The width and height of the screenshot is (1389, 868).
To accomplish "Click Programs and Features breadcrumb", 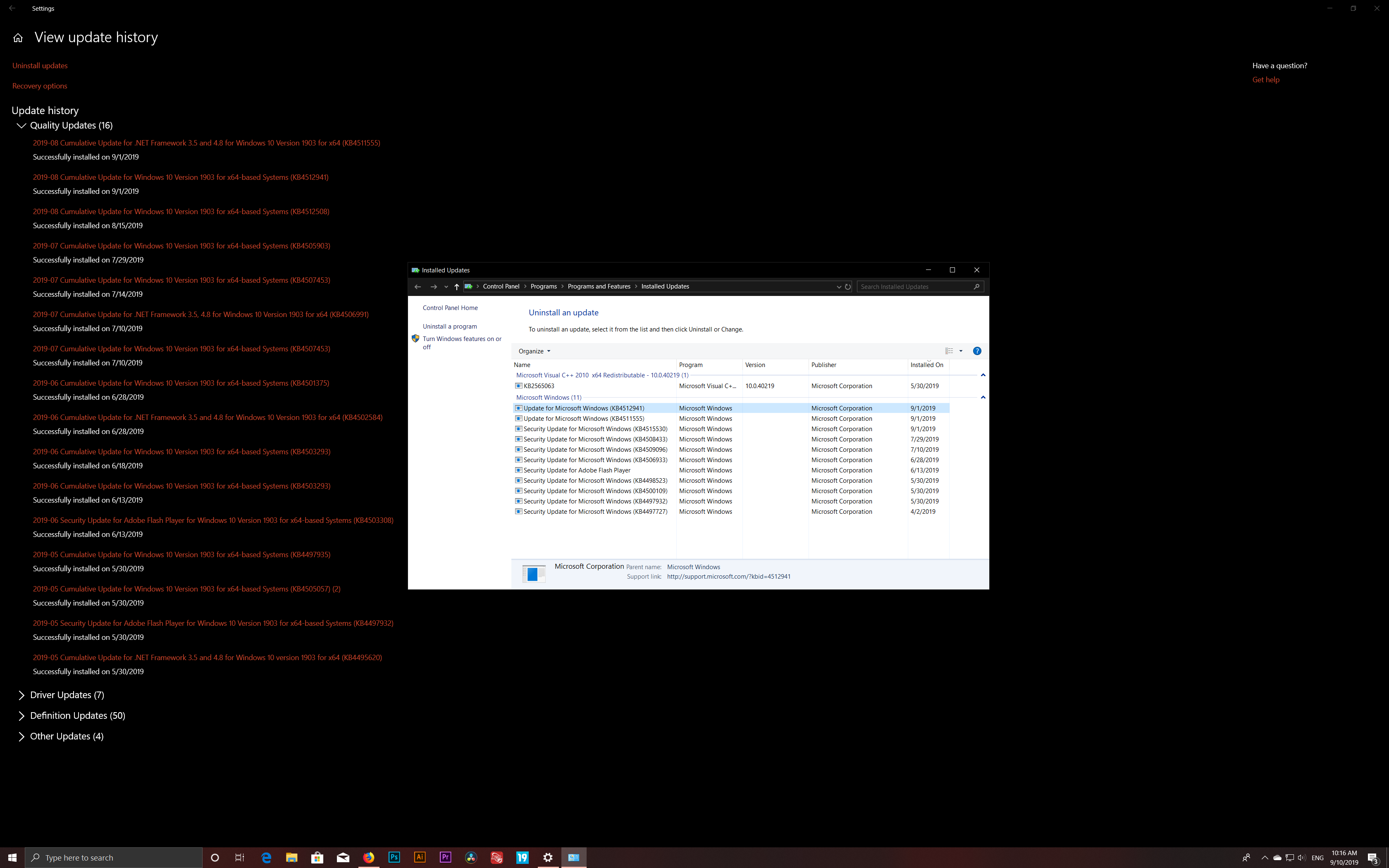I will [x=599, y=286].
